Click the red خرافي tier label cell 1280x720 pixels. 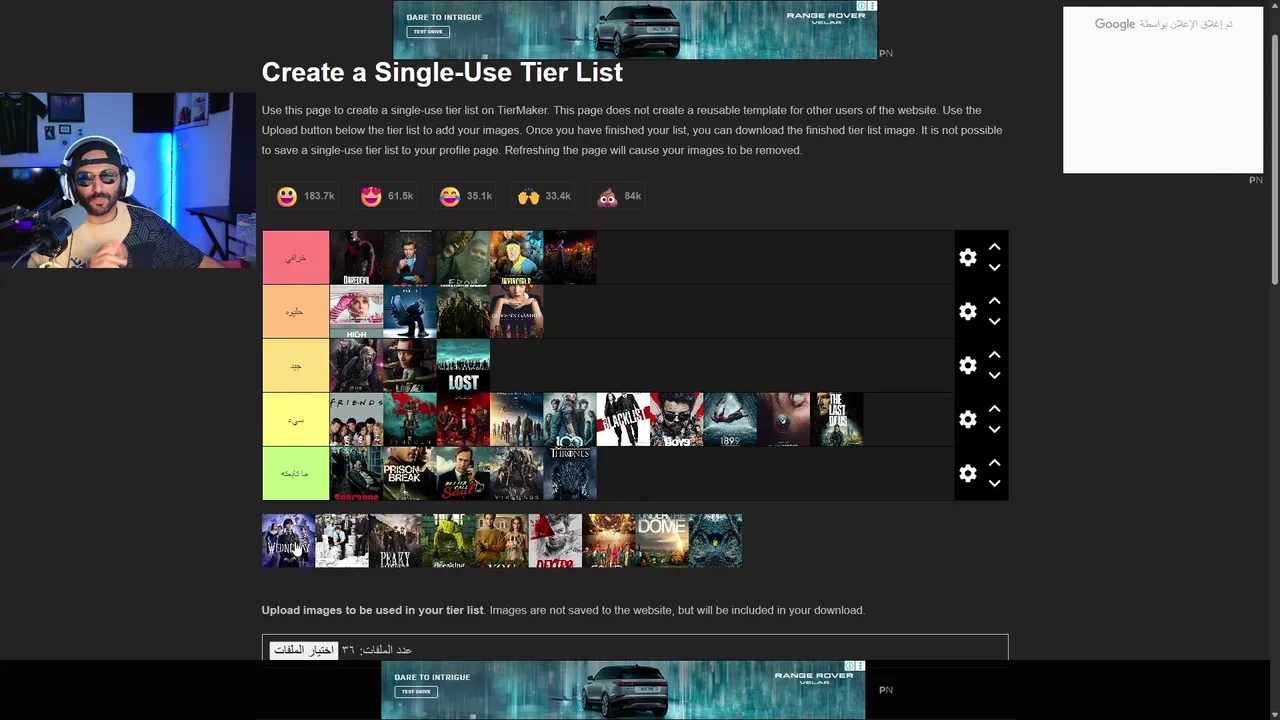click(x=296, y=258)
